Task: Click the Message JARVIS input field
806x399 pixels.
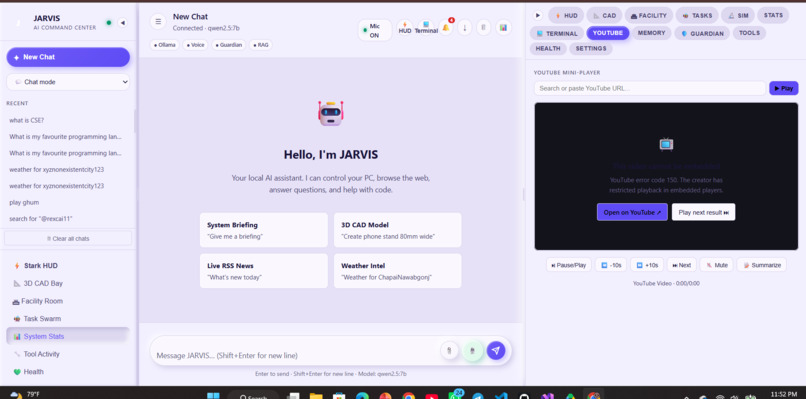Action: coord(296,355)
